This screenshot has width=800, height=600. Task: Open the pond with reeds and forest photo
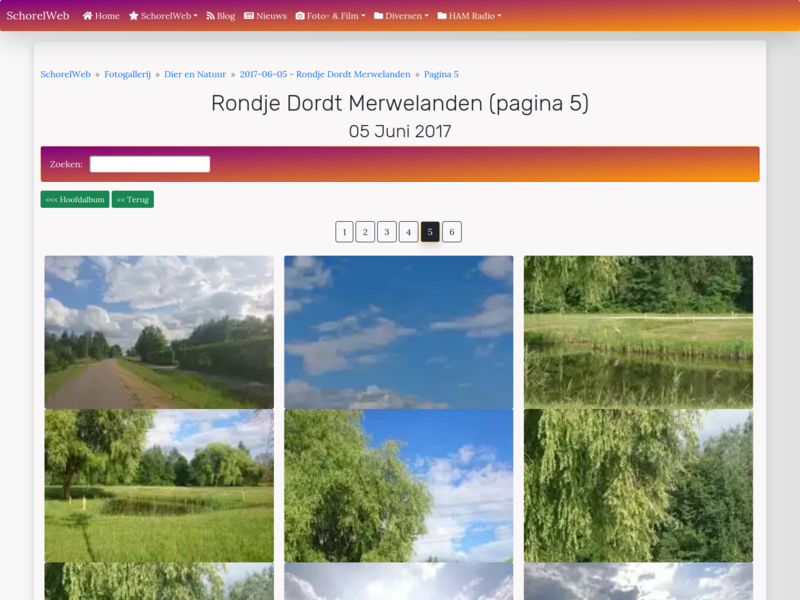638,332
